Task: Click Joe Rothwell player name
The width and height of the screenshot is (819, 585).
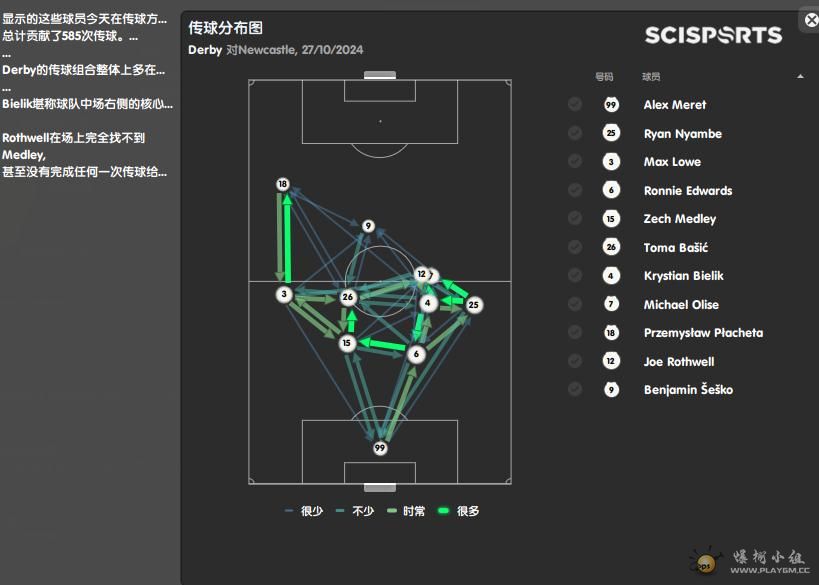Action: [x=678, y=361]
